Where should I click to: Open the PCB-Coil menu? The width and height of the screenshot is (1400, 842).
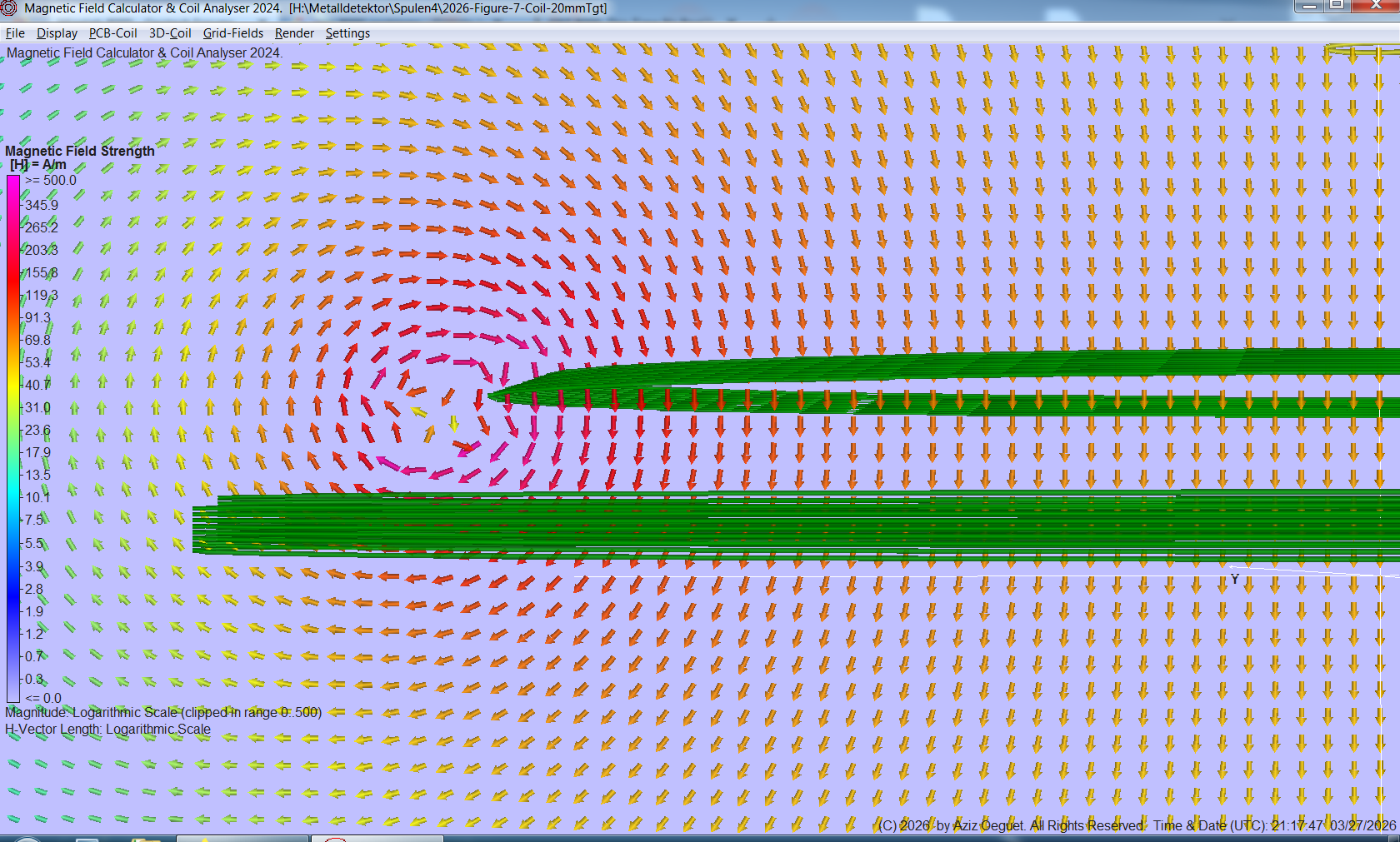coord(112,33)
